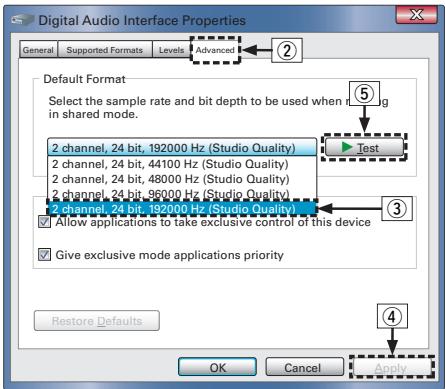Choose 2 channel, 24 bit, 96000 Hz option
The image size is (445, 389).
click(182, 193)
